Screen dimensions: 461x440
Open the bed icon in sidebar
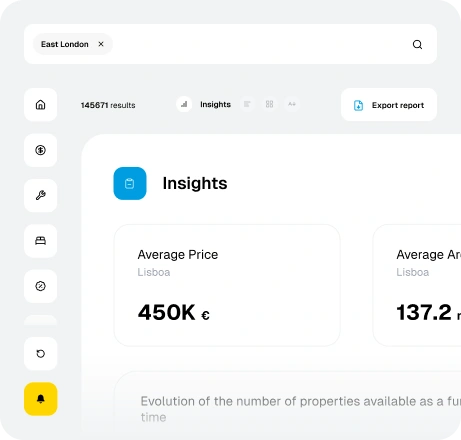pos(41,241)
